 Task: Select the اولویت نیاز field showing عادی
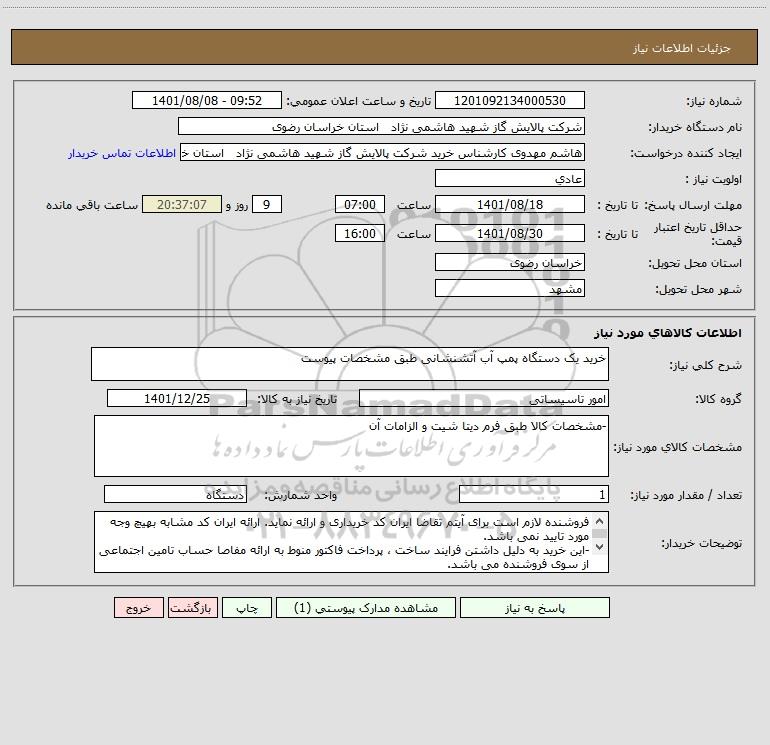510,178
